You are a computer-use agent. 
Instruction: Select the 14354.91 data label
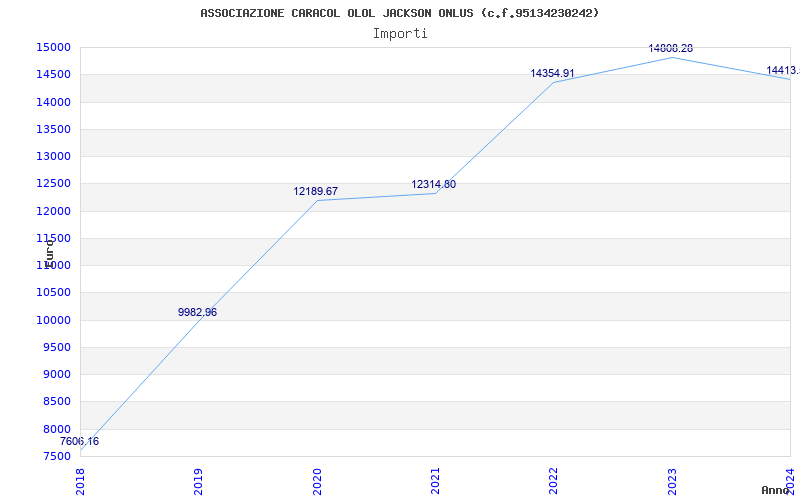(x=552, y=73)
